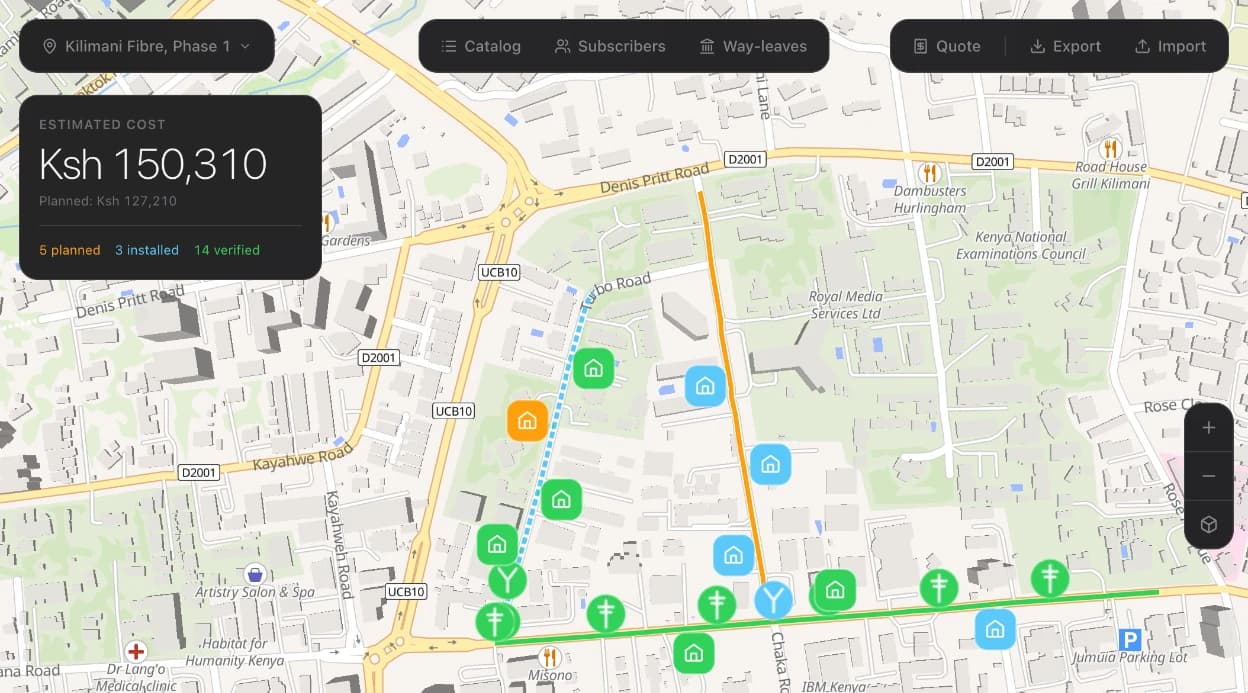Select the blue Y splitter on Chaka Road
The image size is (1248, 693).
[x=773, y=600]
